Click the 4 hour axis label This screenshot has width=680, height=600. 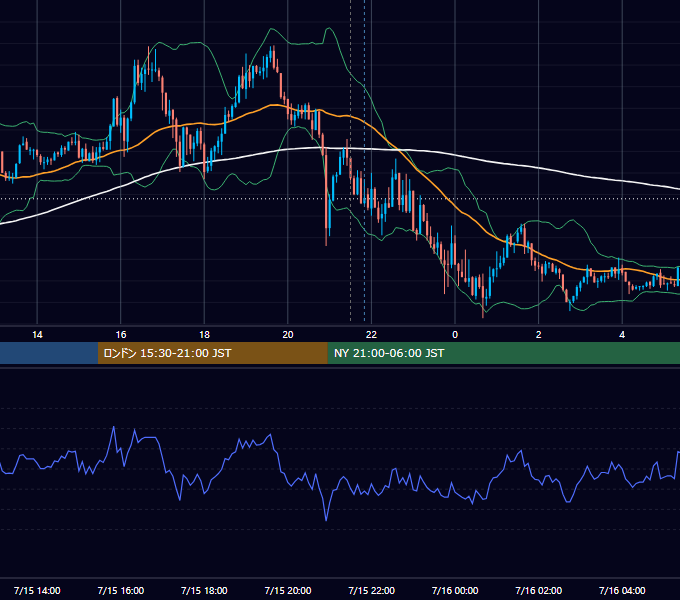click(x=622, y=335)
